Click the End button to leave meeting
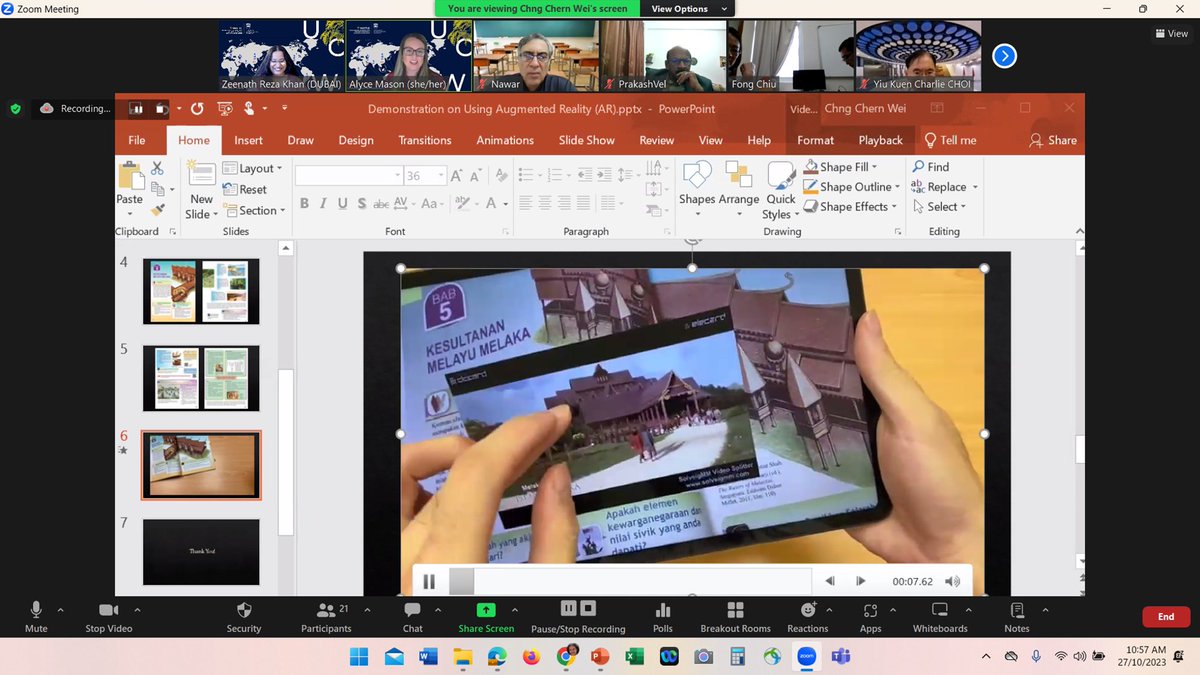 (1165, 617)
